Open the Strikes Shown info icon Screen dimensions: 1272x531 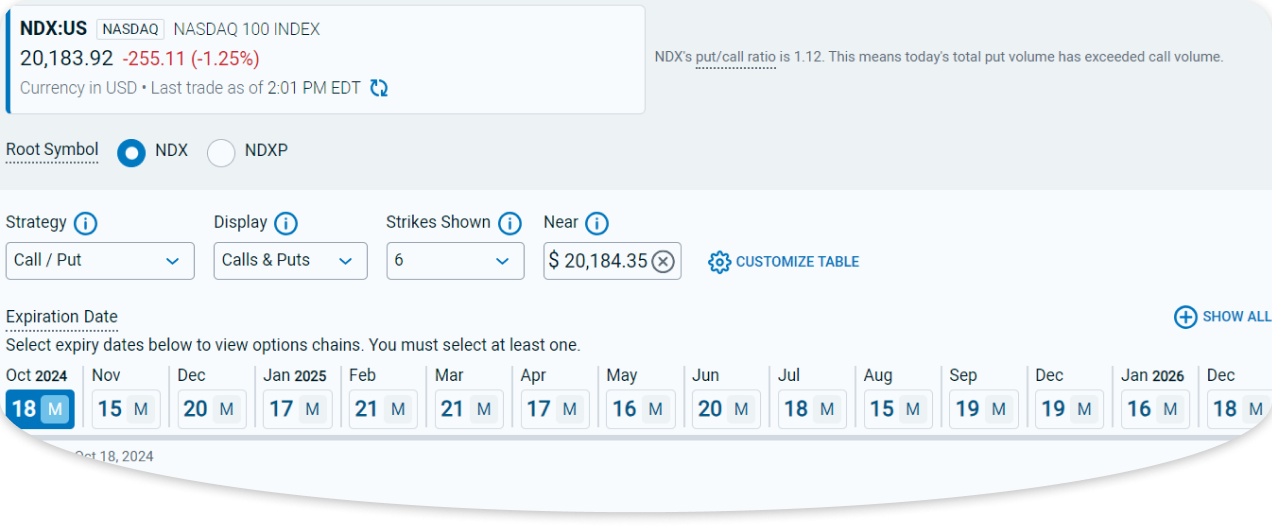(510, 223)
